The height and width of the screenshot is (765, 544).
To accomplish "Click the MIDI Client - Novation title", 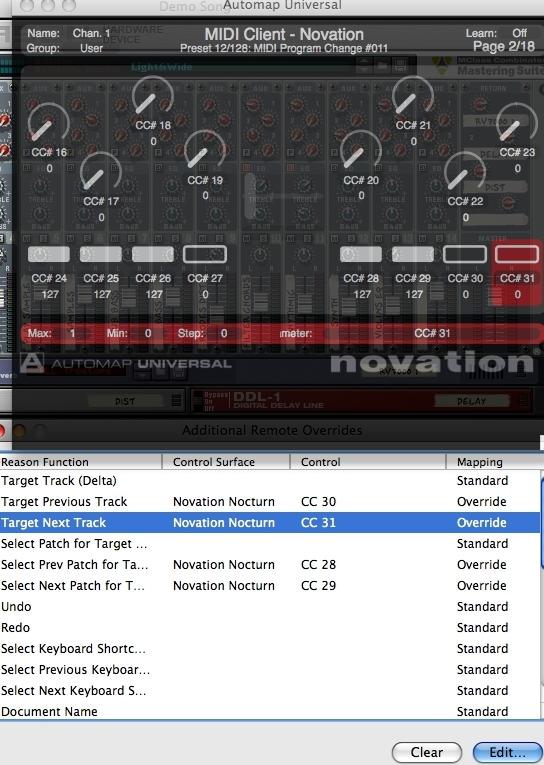I will tap(284, 34).
